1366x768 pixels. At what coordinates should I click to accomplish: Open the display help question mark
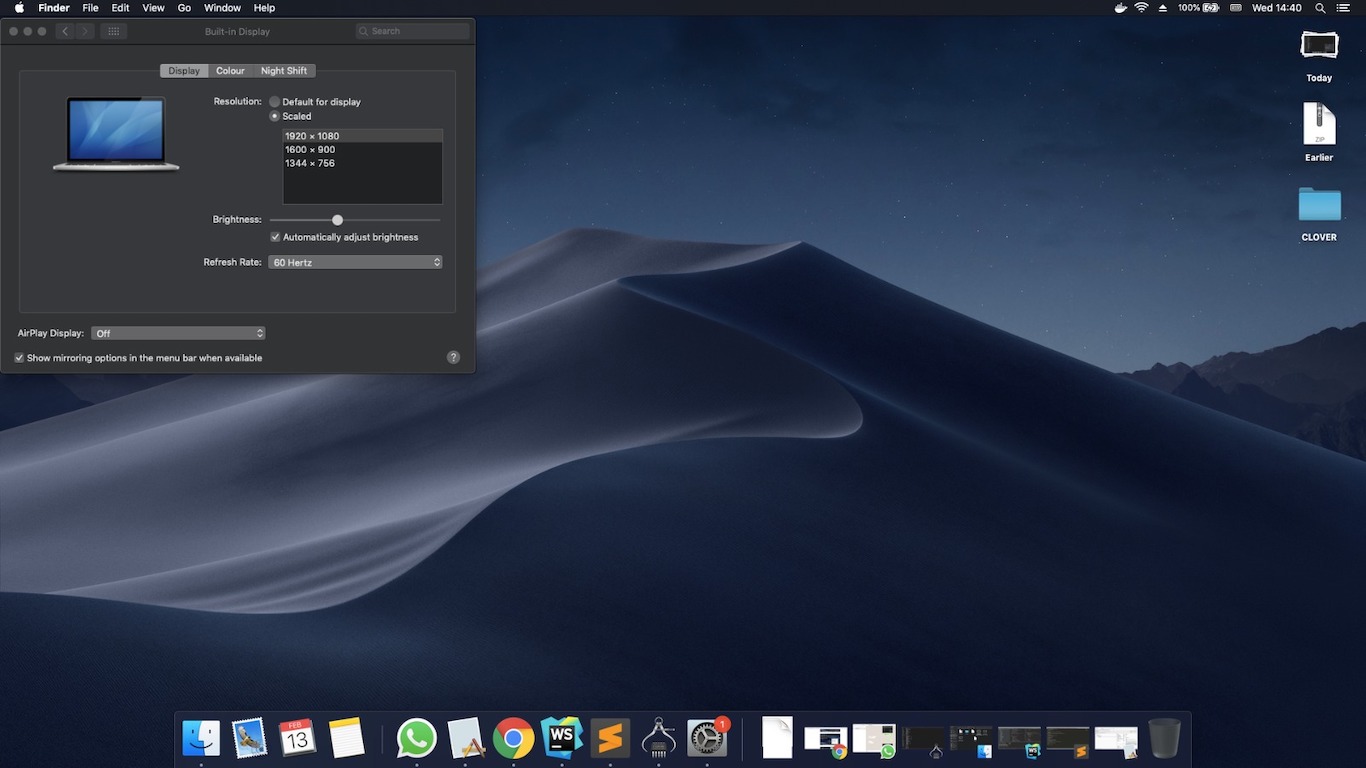pos(453,357)
